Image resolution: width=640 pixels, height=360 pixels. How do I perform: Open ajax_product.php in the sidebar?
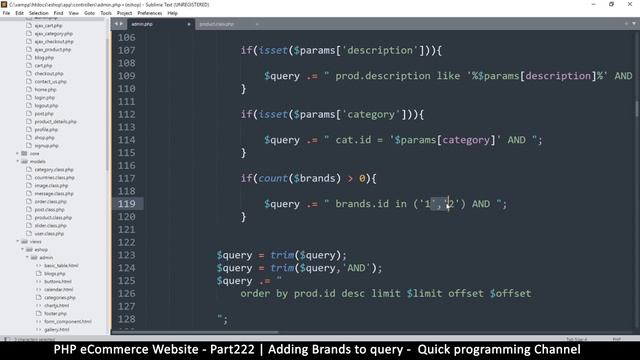coord(53,50)
